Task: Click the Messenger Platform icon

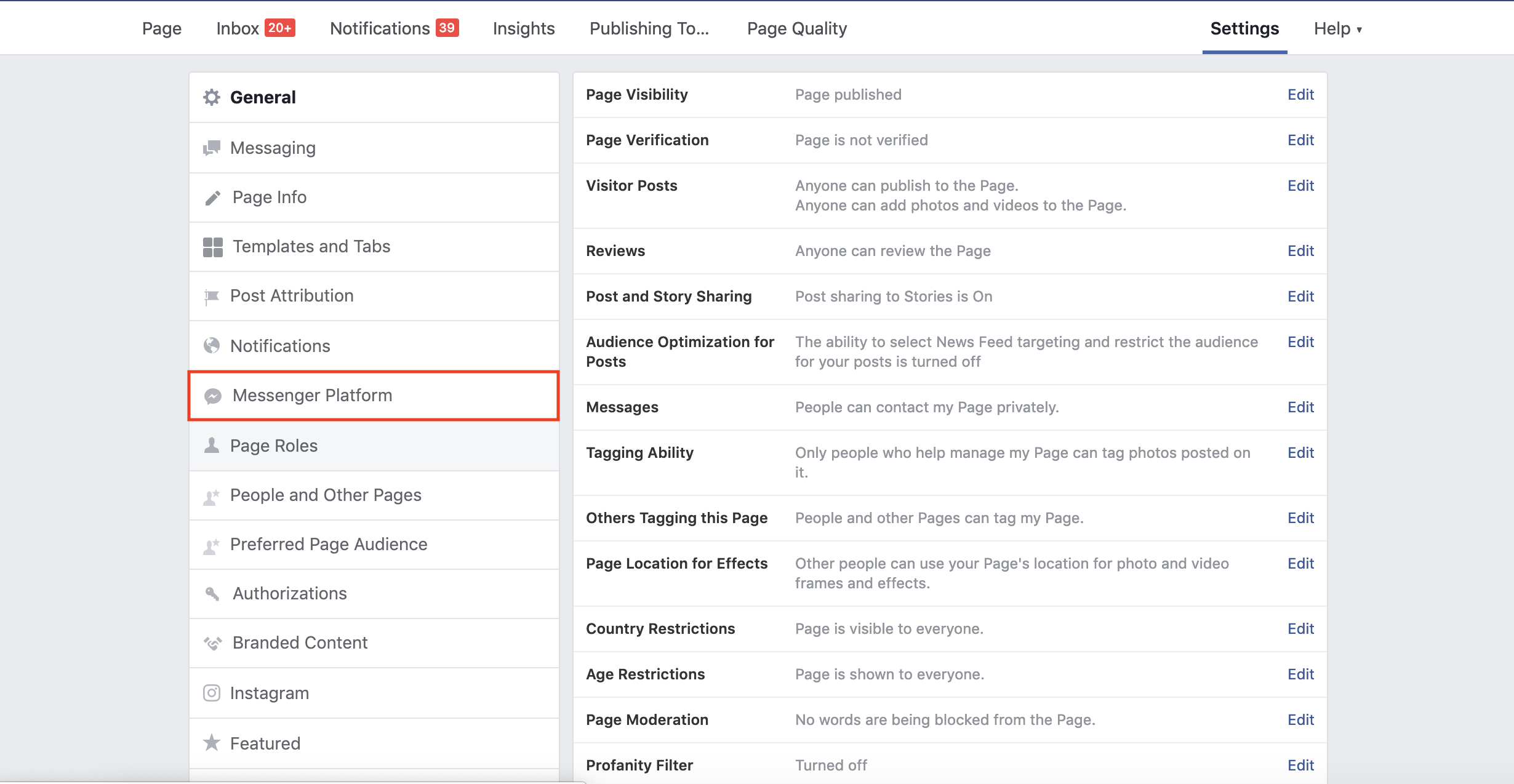Action: pyautogui.click(x=213, y=396)
